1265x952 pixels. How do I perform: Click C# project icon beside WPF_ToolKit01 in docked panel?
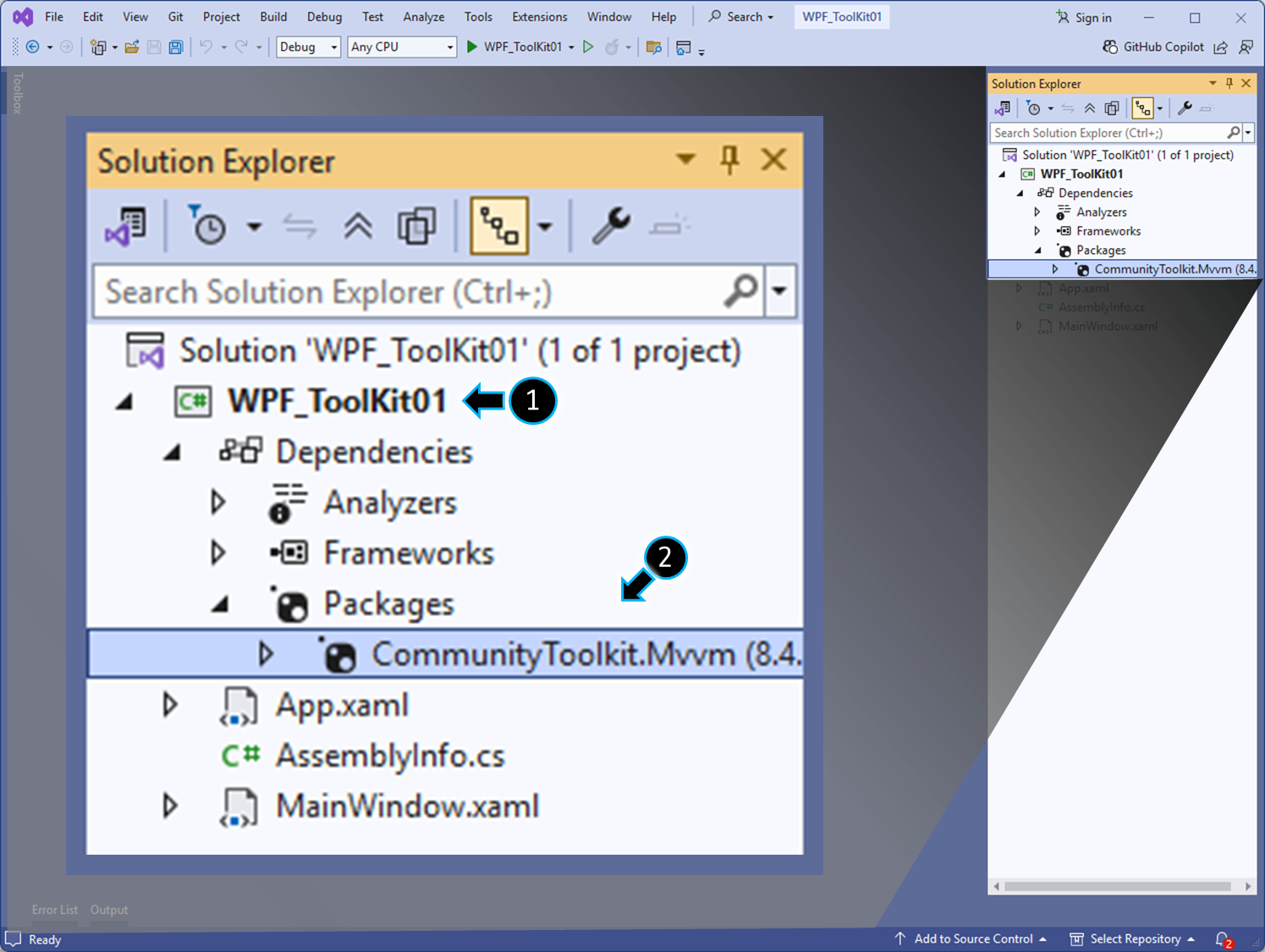click(1028, 174)
